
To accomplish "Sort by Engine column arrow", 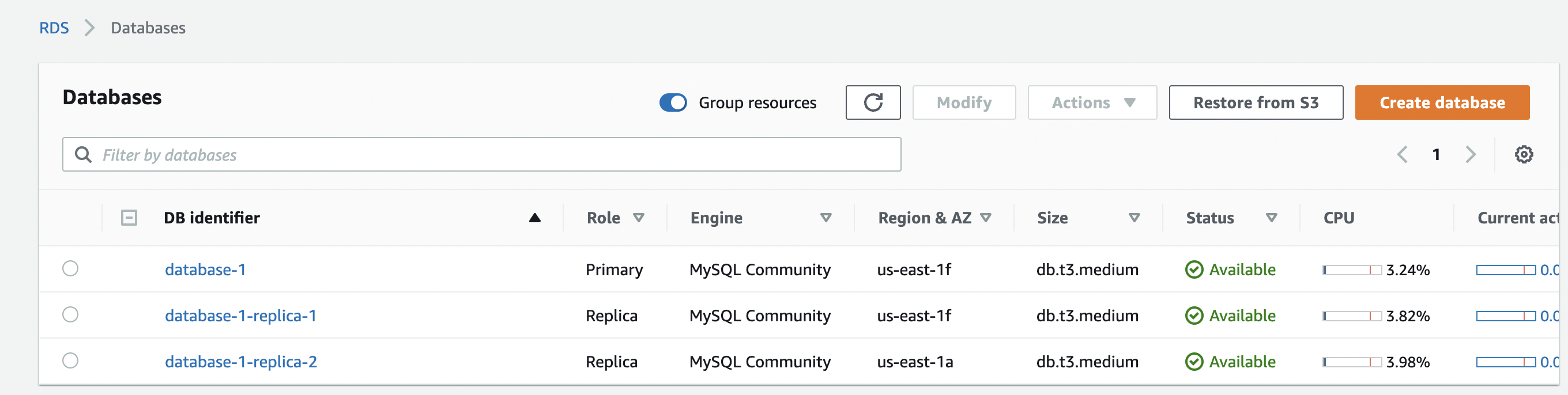I will pos(826,218).
